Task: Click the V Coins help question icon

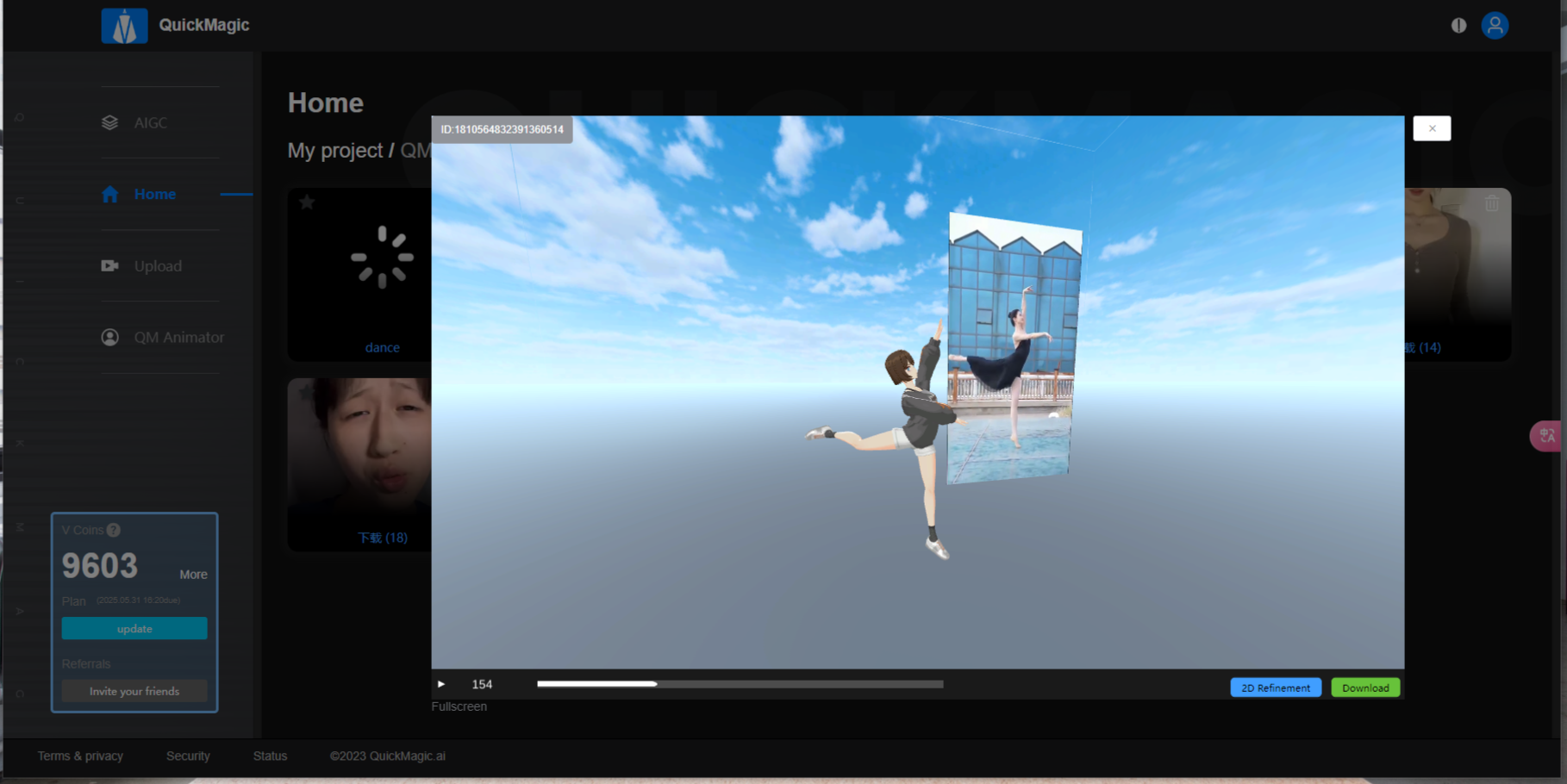Action: [114, 530]
